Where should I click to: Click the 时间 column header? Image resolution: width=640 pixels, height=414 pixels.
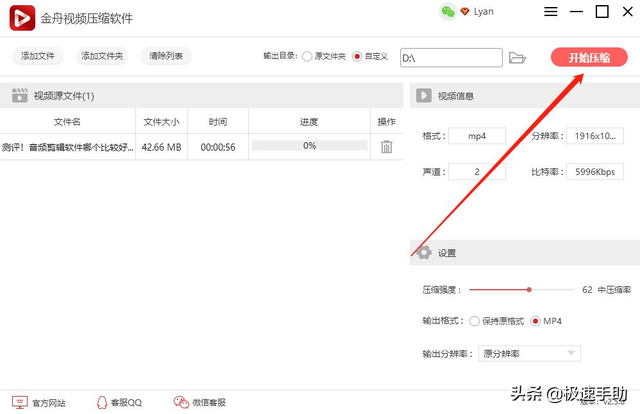(x=218, y=121)
